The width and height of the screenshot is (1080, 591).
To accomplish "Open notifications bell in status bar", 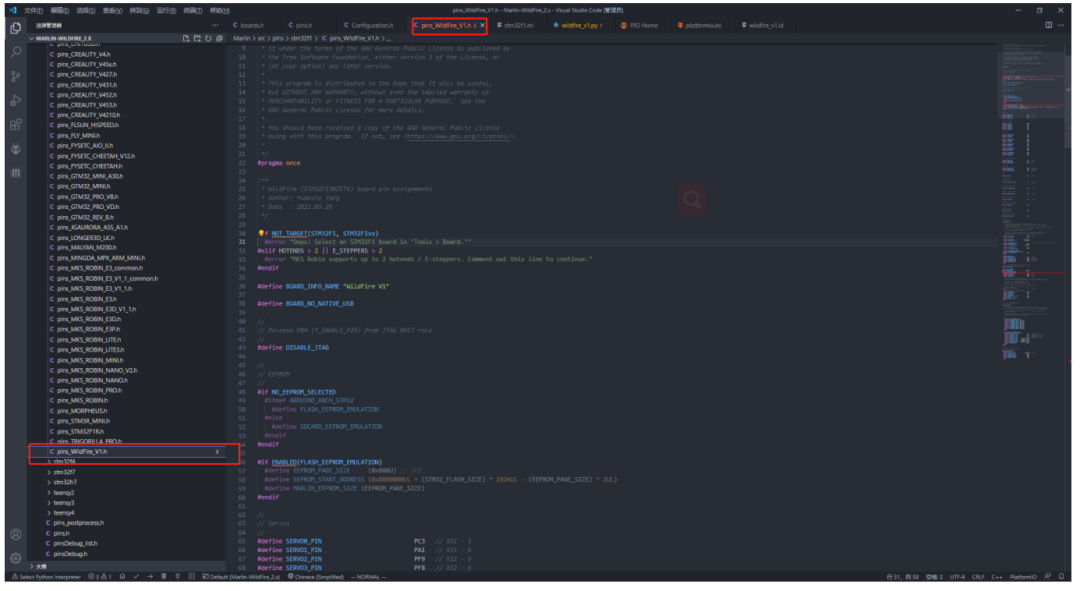I will 1061,577.
